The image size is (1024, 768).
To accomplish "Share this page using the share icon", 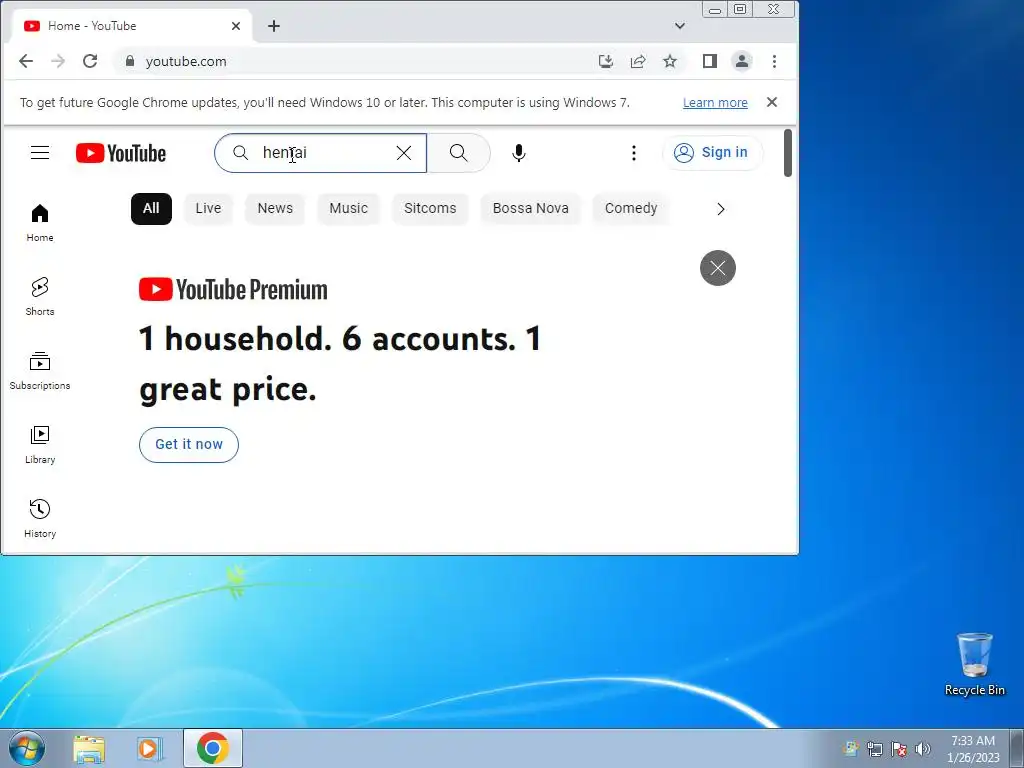I will (x=638, y=61).
